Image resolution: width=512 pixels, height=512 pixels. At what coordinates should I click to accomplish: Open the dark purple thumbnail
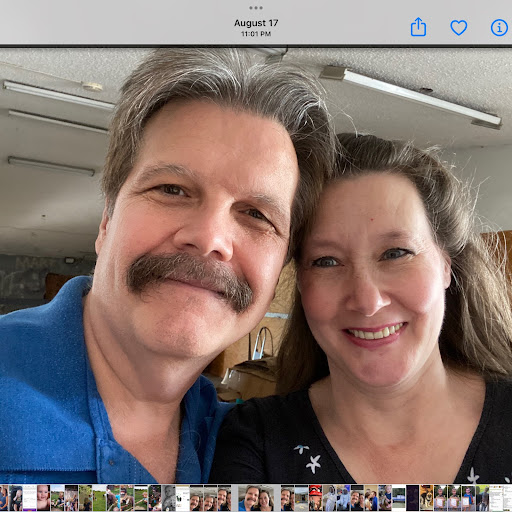[413, 498]
